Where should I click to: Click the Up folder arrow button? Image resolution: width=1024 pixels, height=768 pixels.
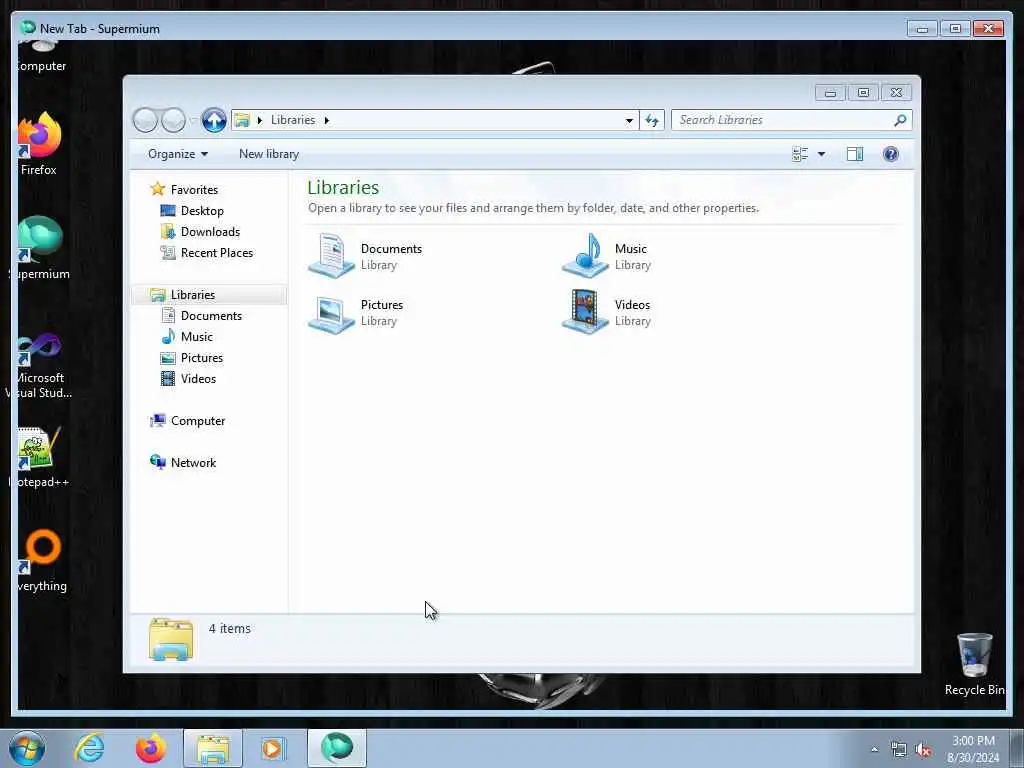pyautogui.click(x=214, y=120)
